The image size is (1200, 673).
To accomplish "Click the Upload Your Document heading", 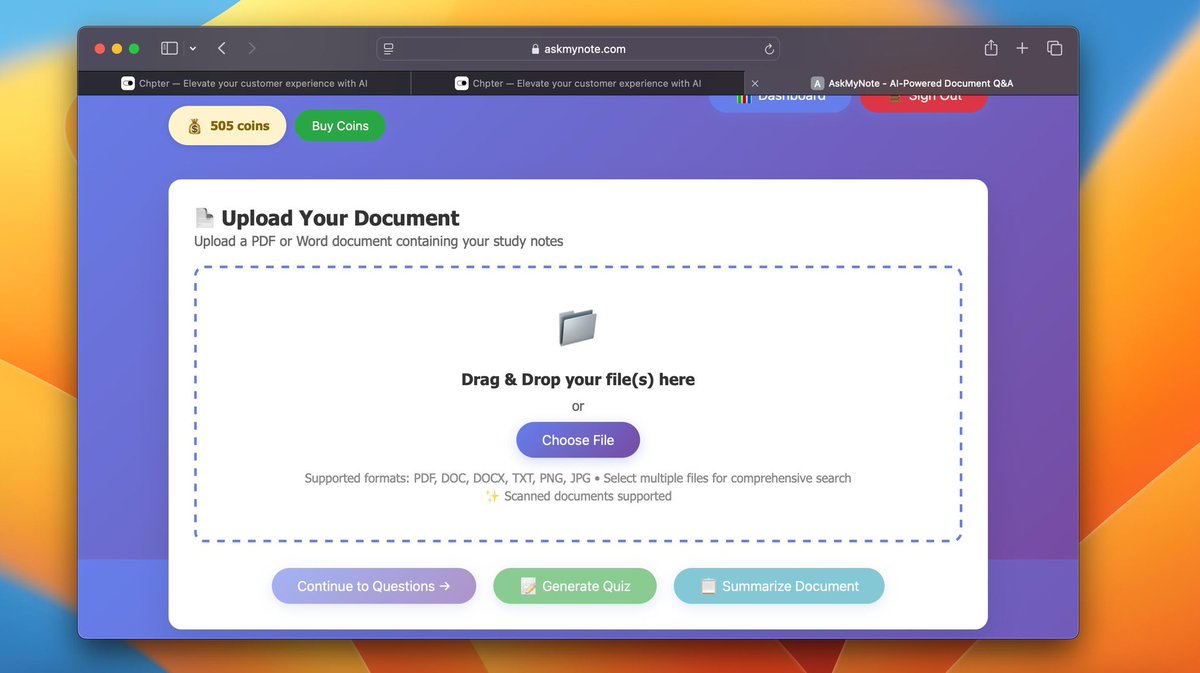I will (x=327, y=218).
